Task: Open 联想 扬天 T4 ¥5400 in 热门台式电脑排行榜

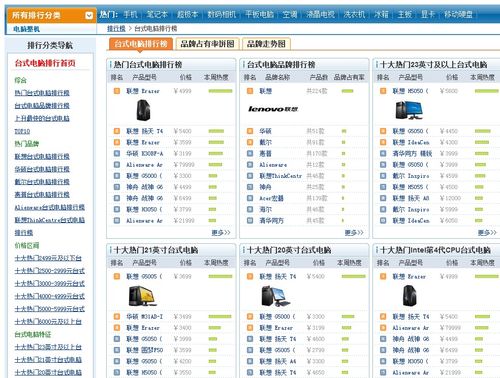Action: (x=145, y=131)
